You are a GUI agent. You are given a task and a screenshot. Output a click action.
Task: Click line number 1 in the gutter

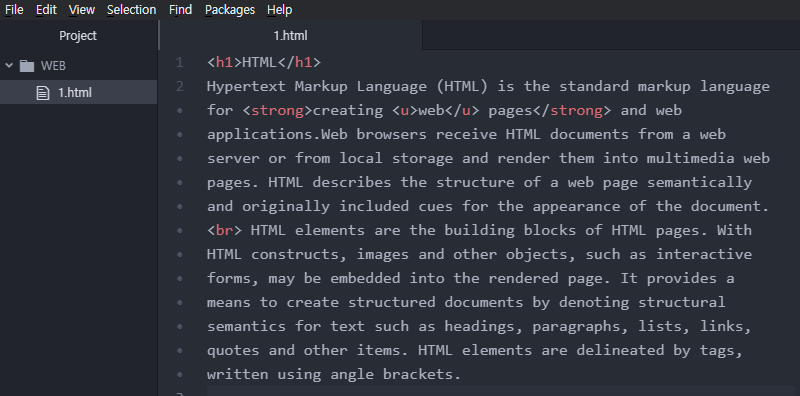[x=179, y=63]
